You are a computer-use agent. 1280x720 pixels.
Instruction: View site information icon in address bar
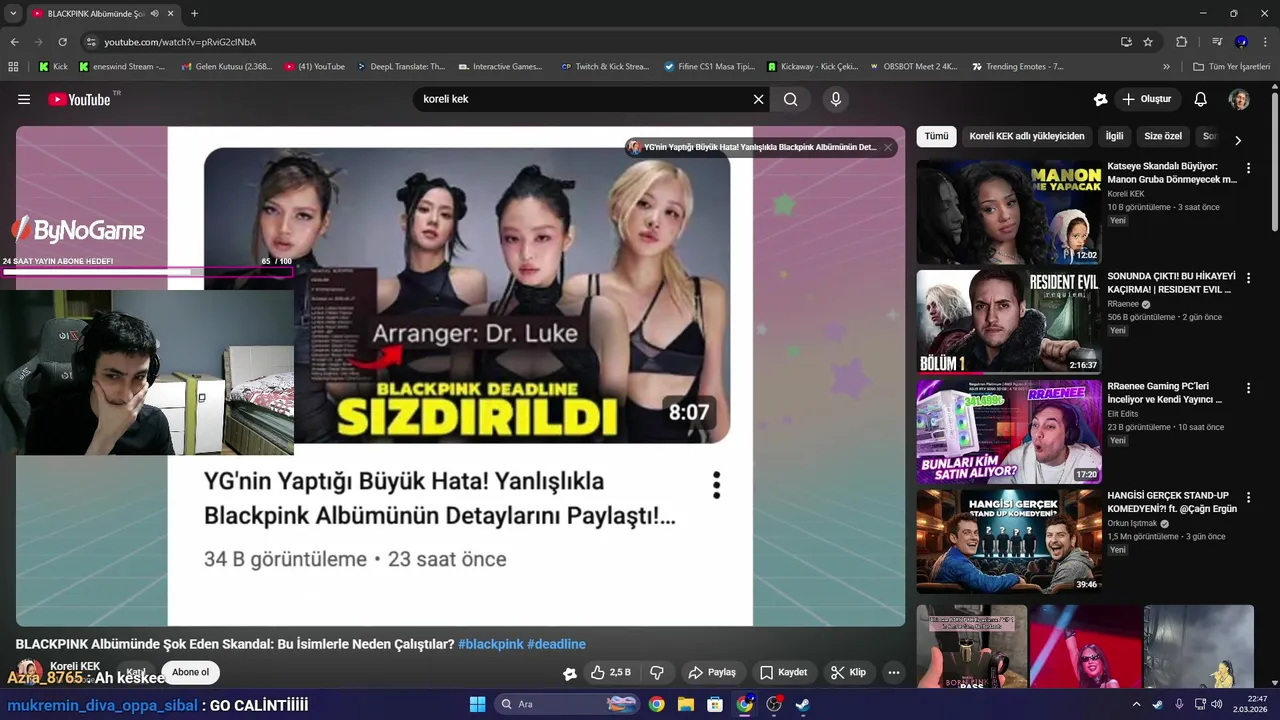91,42
